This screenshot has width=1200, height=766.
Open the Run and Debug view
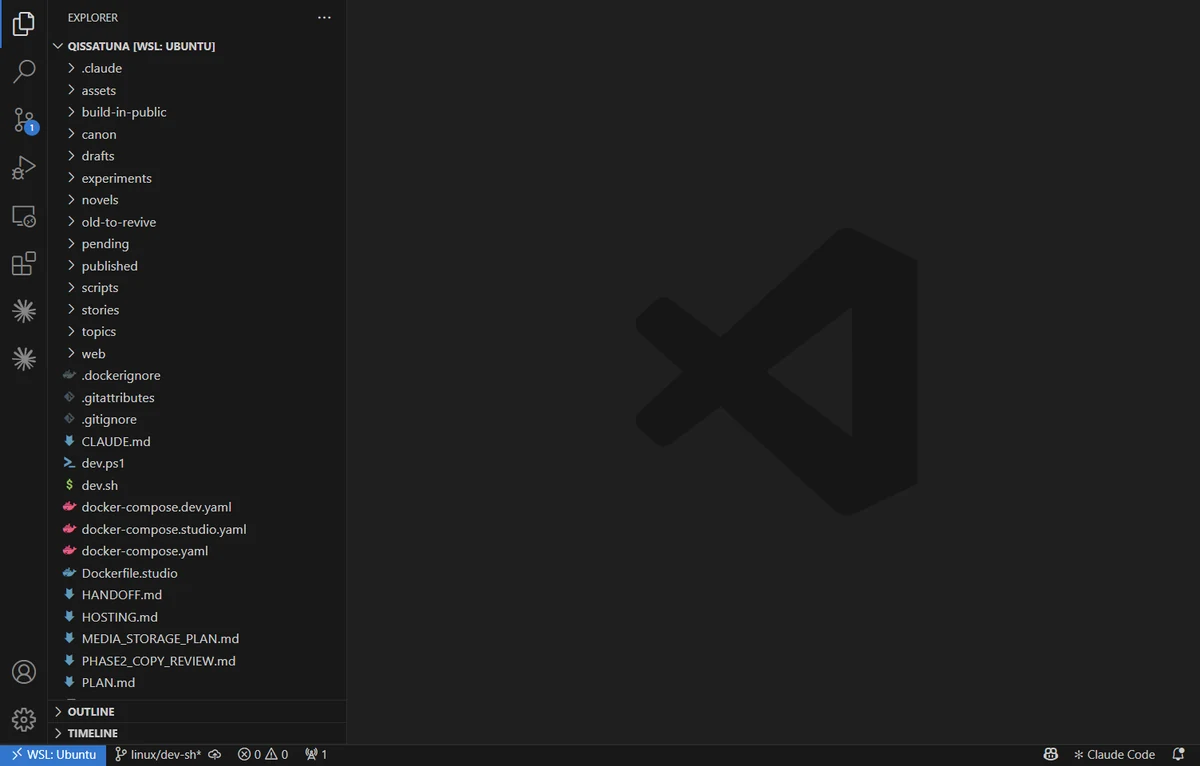(24, 168)
